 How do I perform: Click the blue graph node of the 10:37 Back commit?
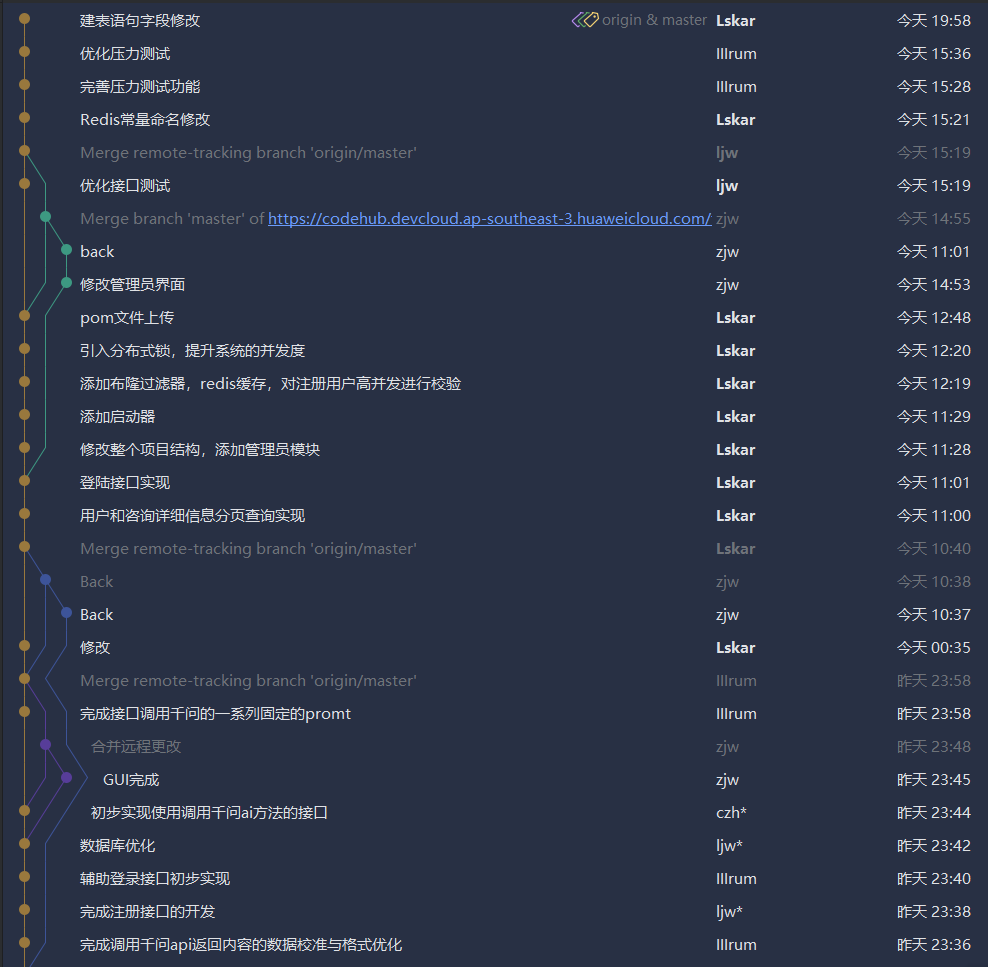point(66,613)
